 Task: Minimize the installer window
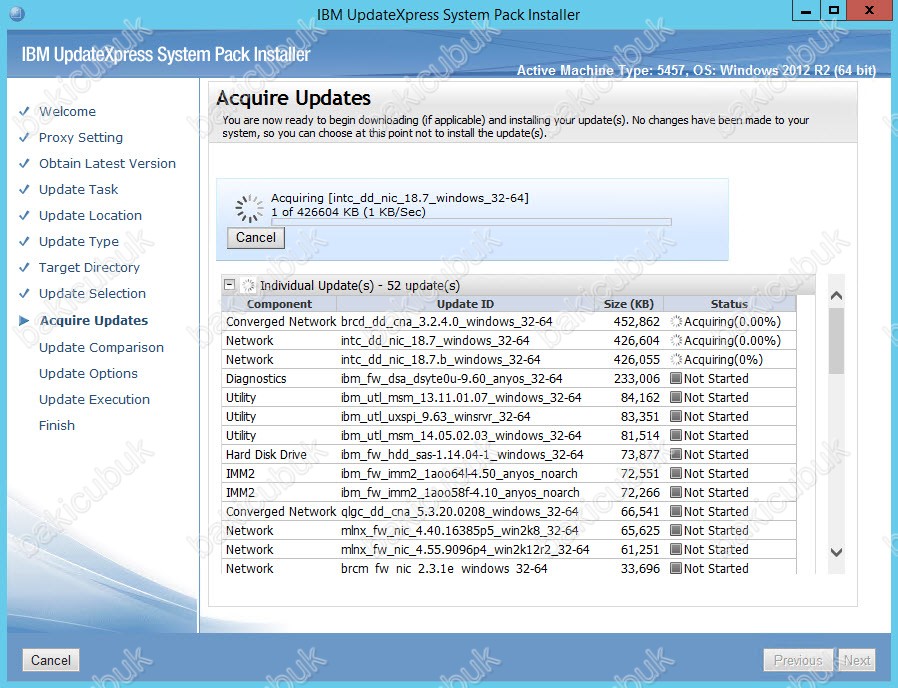pos(806,10)
